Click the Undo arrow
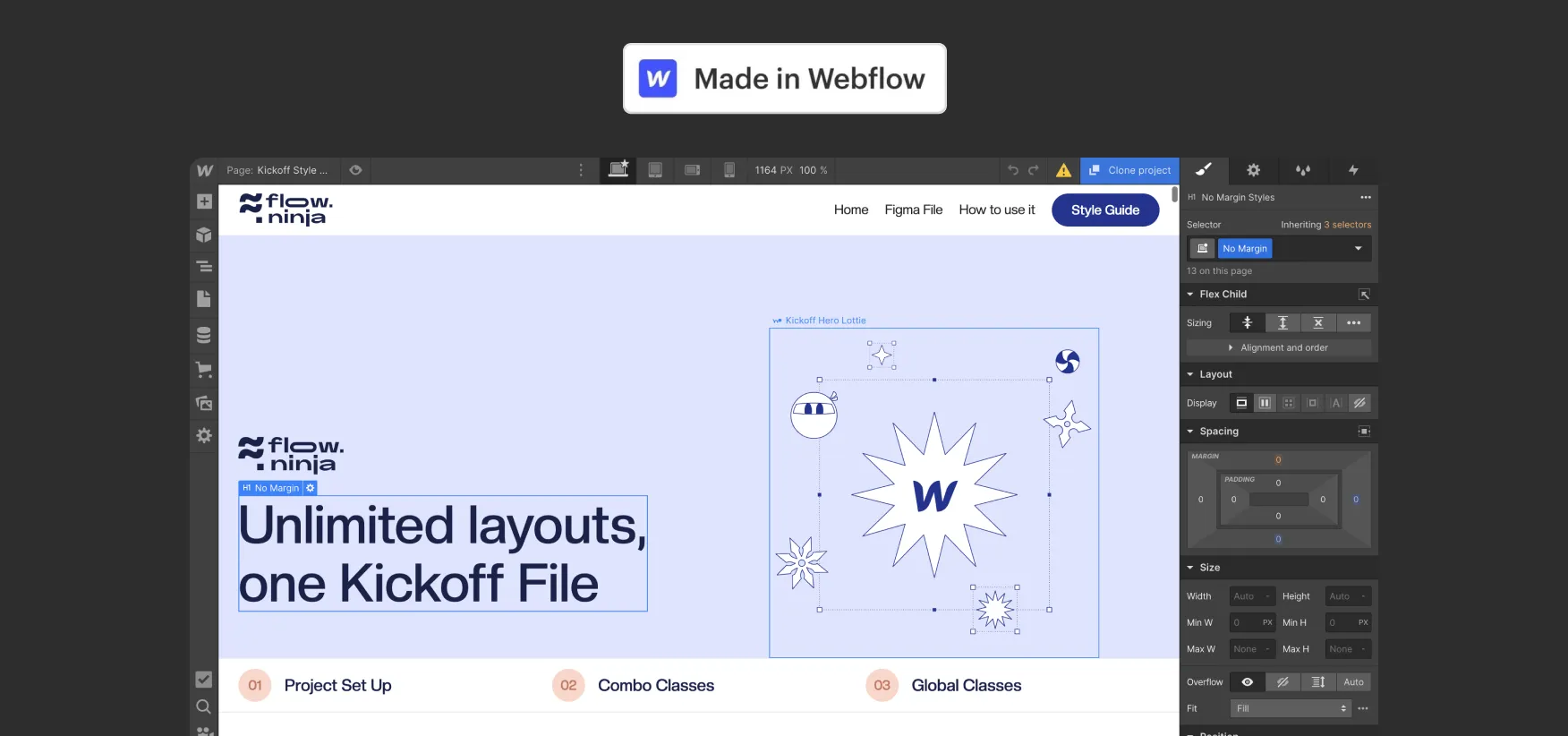The height and width of the screenshot is (736, 1568). (1013, 170)
